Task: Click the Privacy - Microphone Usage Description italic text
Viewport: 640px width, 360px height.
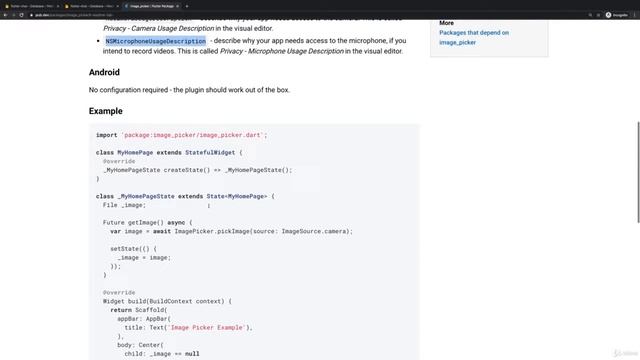Action: pyautogui.click(x=282, y=51)
